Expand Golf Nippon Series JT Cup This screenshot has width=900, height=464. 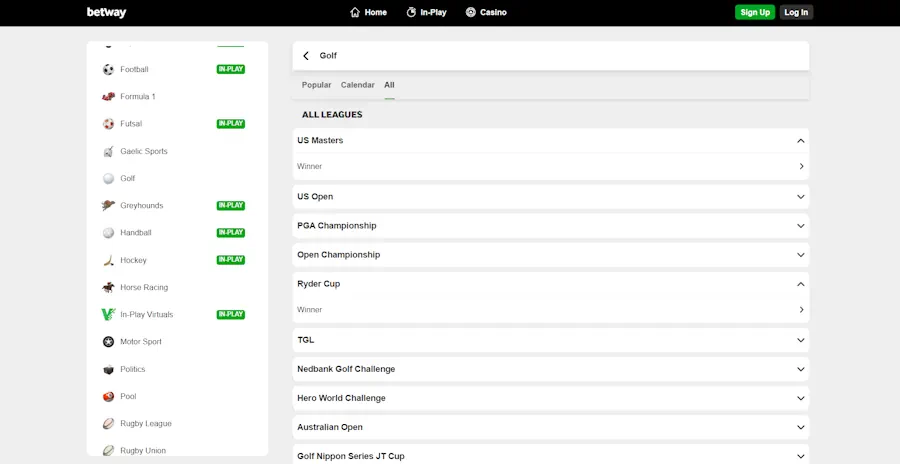[x=801, y=457]
